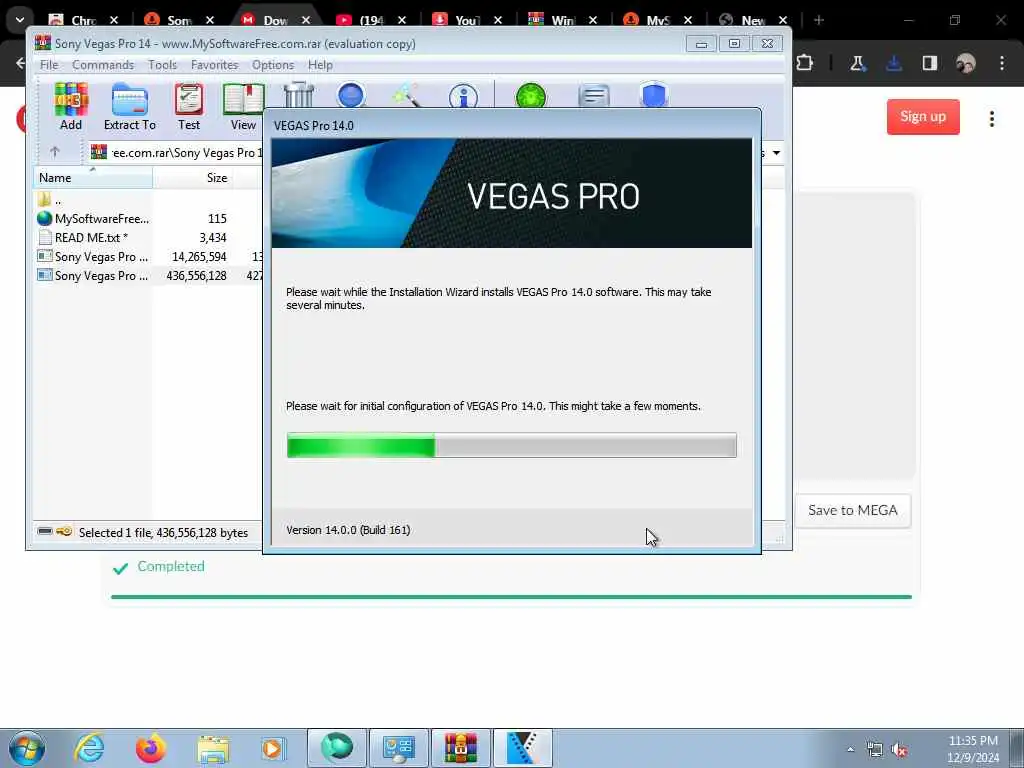Click MEGA download completed progress bar
The width and height of the screenshot is (1024, 768).
click(x=511, y=596)
